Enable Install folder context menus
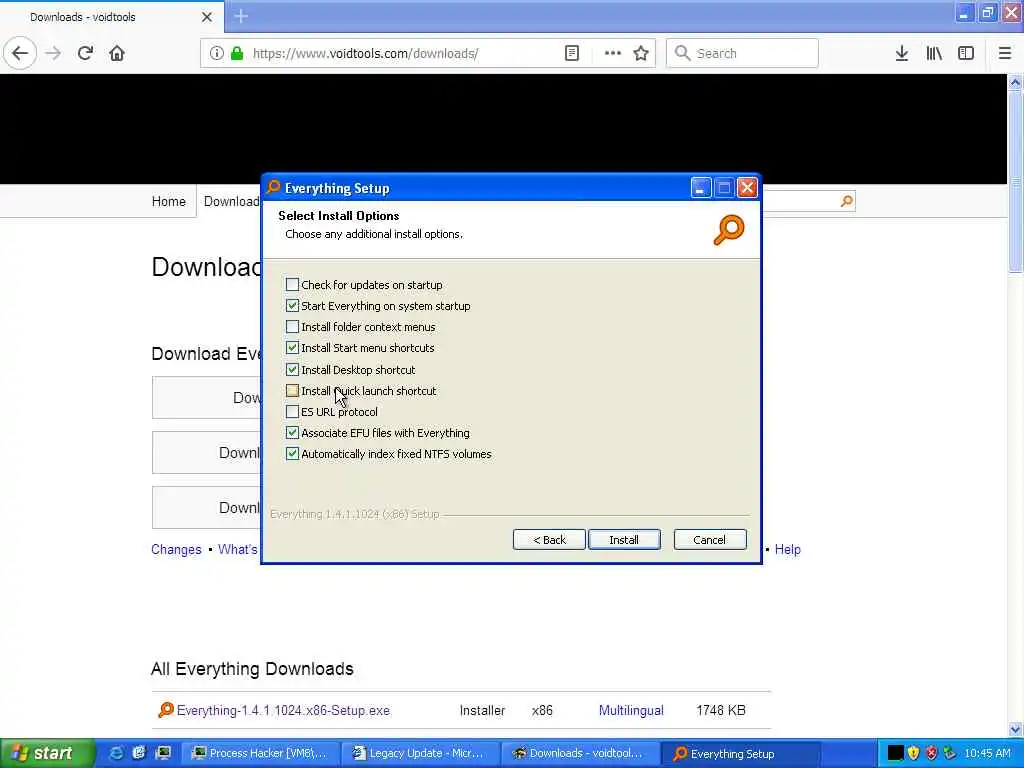1024x768 pixels. [293, 327]
